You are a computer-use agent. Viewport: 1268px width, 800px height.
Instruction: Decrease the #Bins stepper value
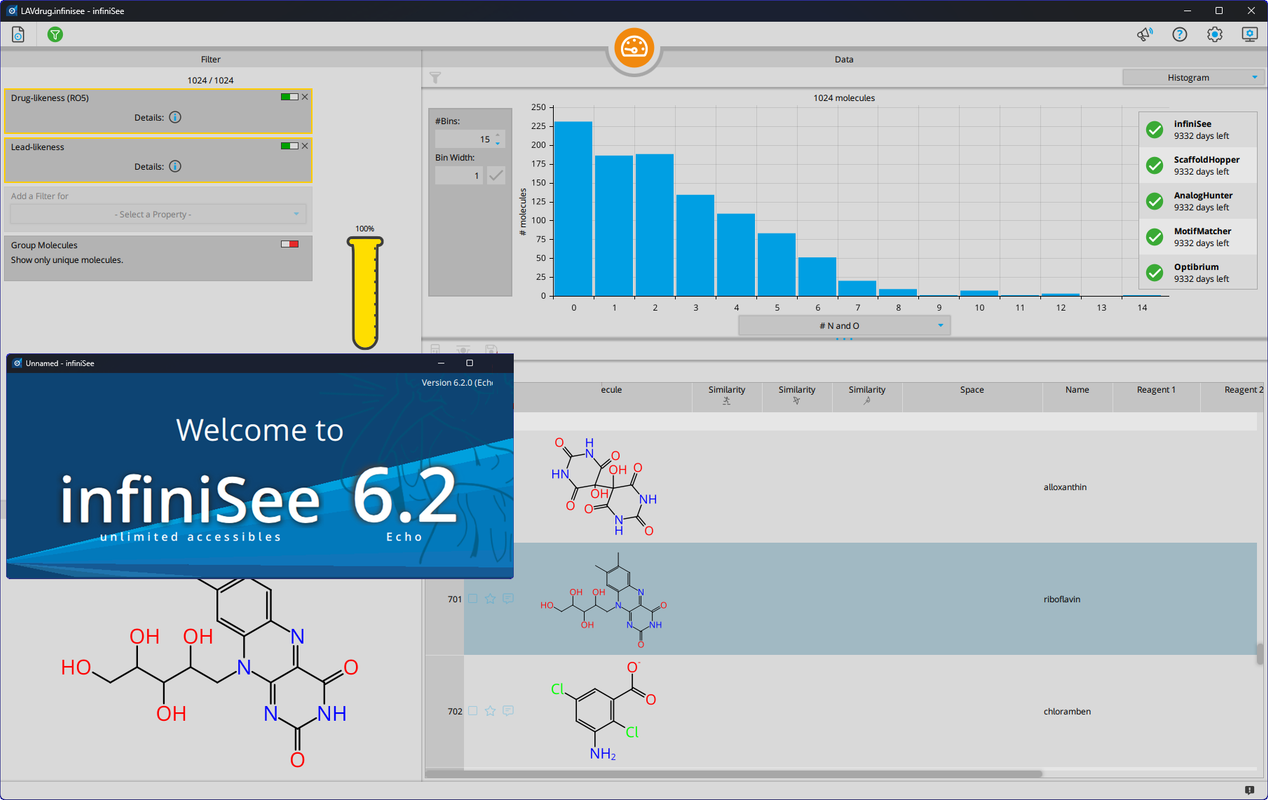click(x=498, y=144)
